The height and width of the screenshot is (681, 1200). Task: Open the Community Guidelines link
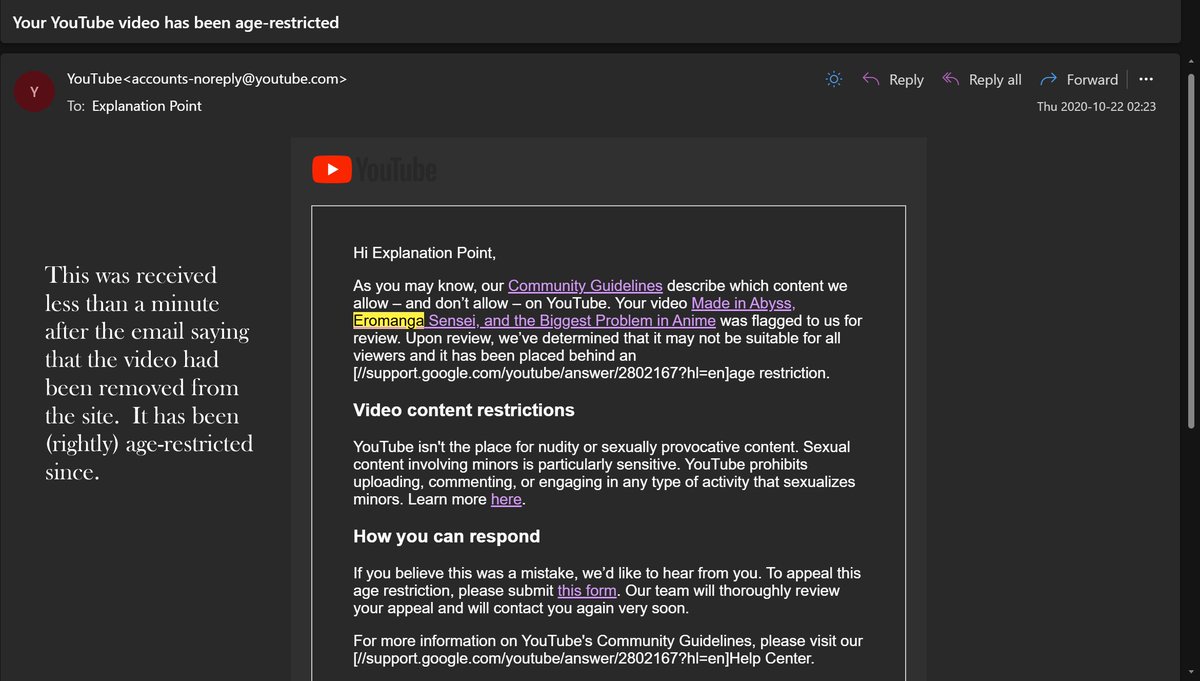585,286
